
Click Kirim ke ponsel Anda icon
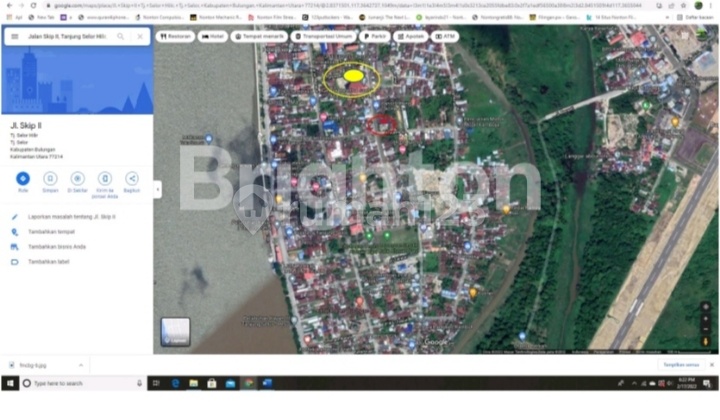pos(104,178)
